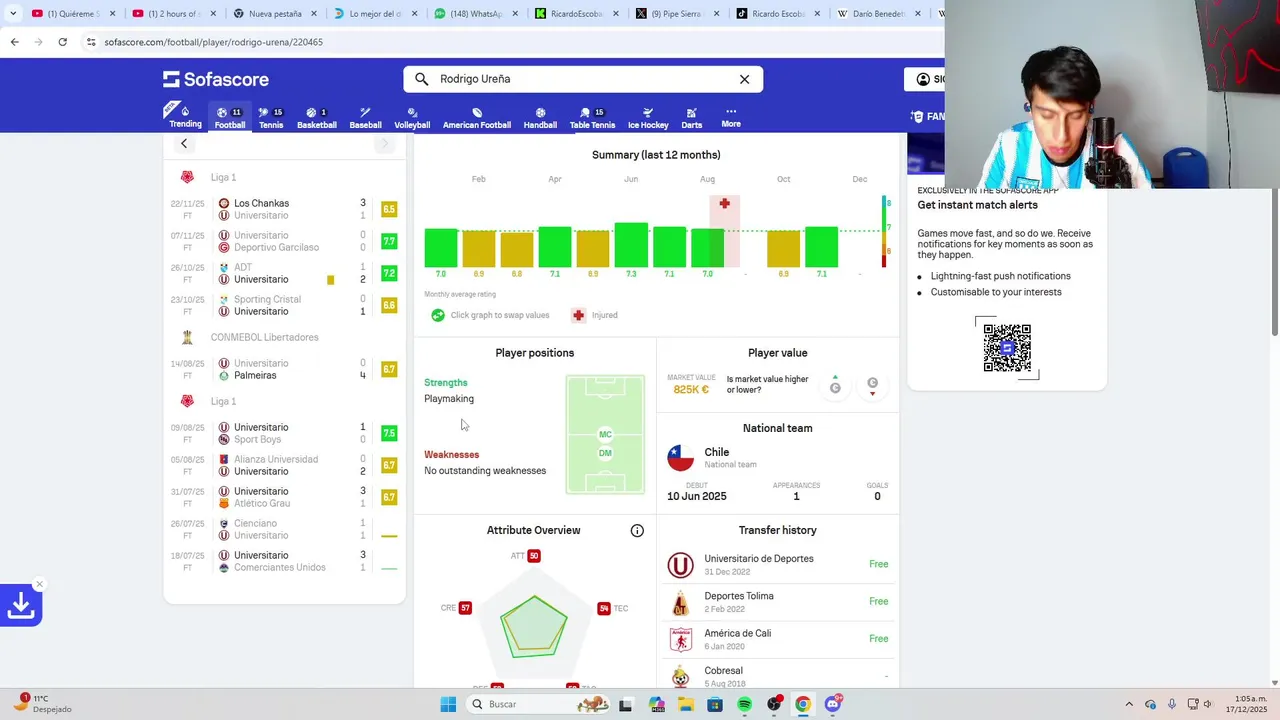
Task: Click the 8.5 rating badge for Los Chankas
Action: (389, 209)
